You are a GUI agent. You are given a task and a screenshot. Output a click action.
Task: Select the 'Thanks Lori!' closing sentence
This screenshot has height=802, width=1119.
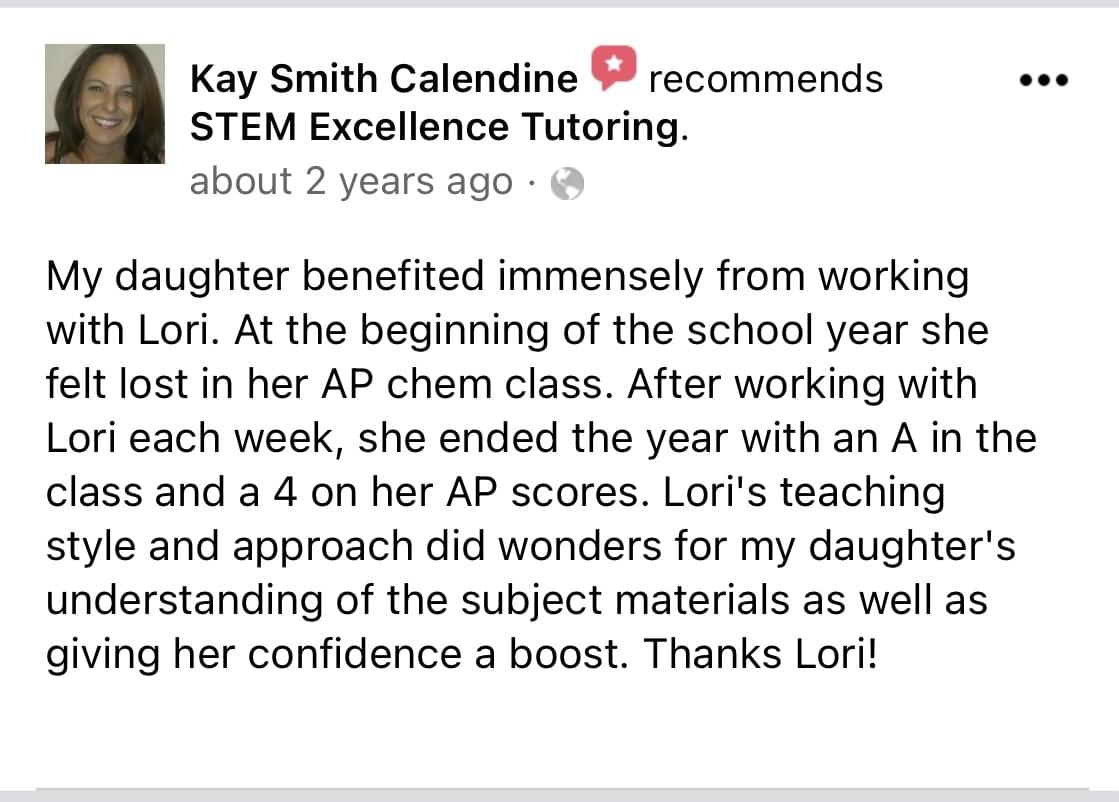[x=760, y=654]
